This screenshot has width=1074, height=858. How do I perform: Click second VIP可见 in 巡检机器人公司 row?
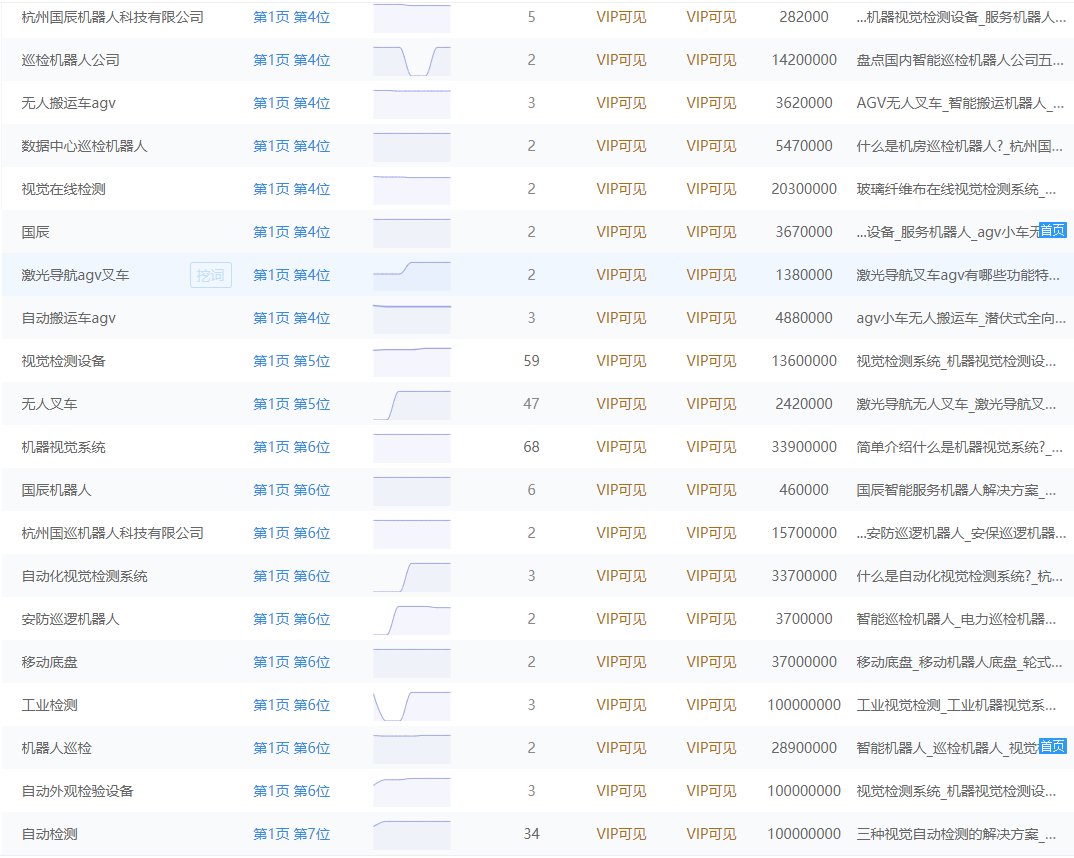(711, 60)
